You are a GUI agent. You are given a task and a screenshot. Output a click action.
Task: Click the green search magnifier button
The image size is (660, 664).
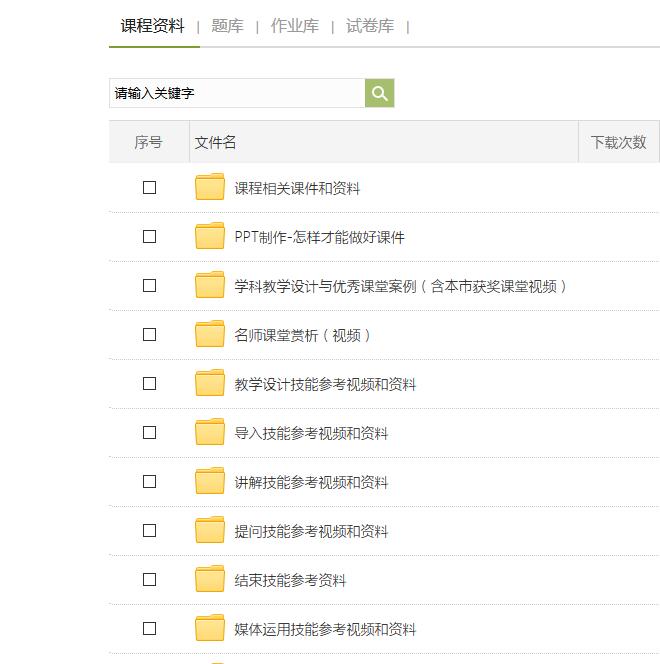point(380,93)
